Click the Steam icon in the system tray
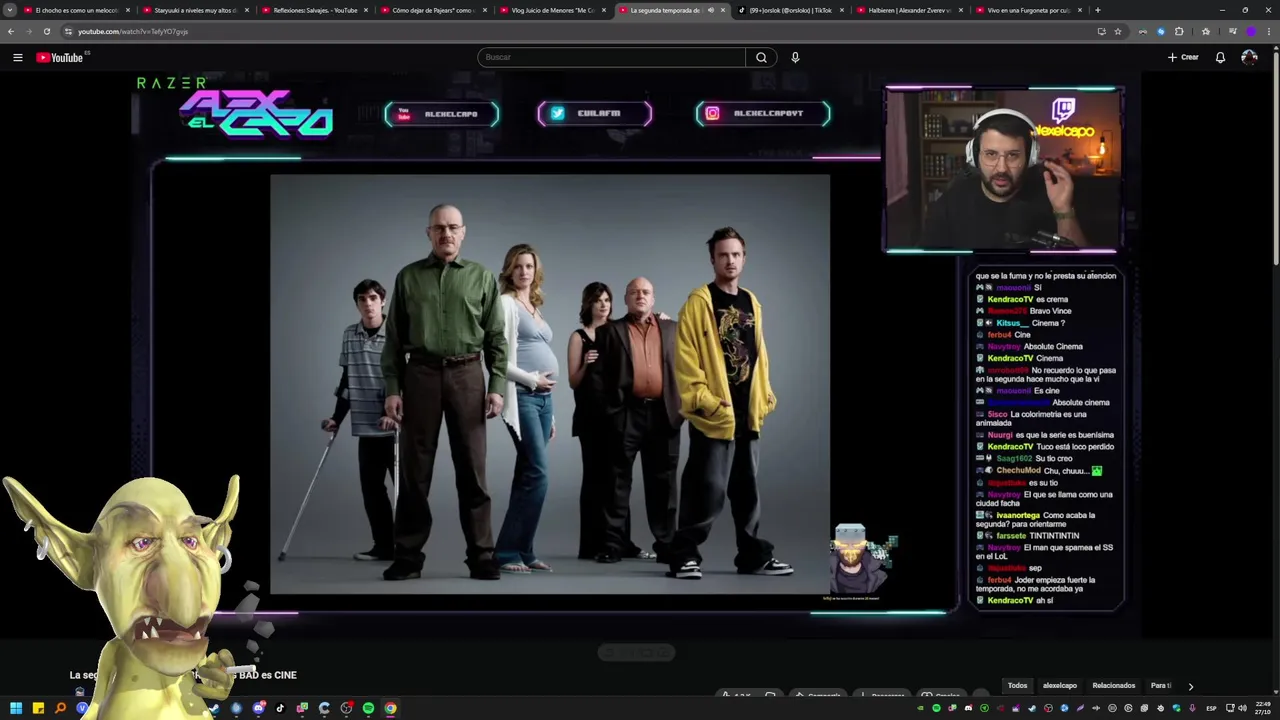Viewport: 1280px width, 720px height. click(x=1032, y=708)
